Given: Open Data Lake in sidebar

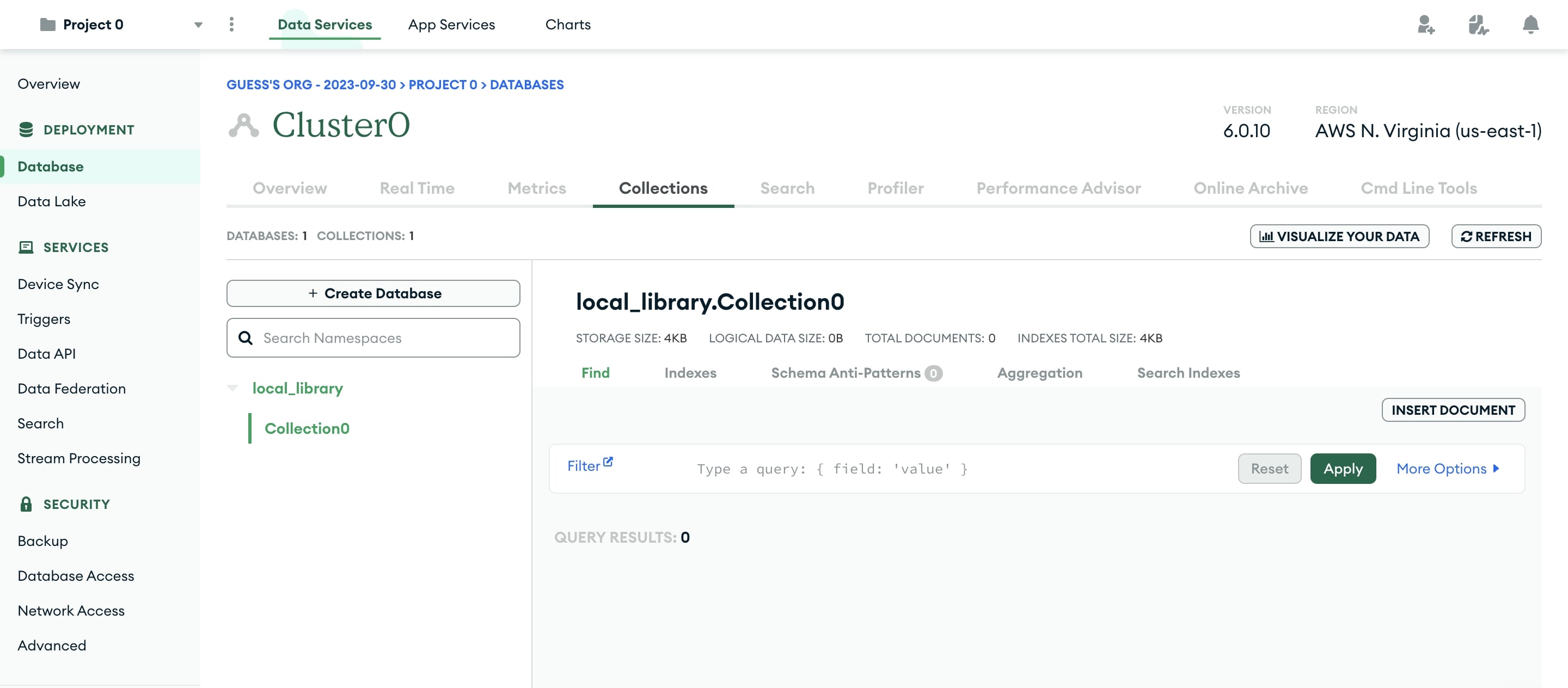Looking at the screenshot, I should (52, 201).
